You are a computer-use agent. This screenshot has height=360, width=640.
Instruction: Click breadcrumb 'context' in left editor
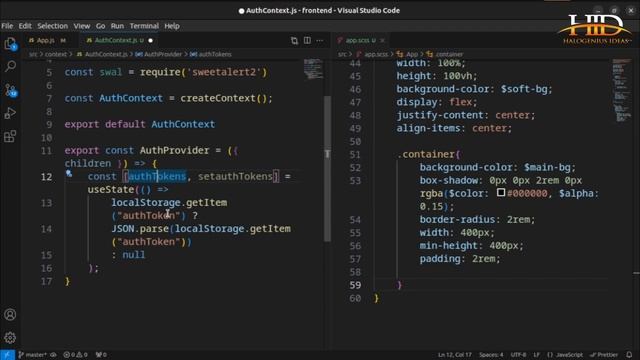point(56,54)
